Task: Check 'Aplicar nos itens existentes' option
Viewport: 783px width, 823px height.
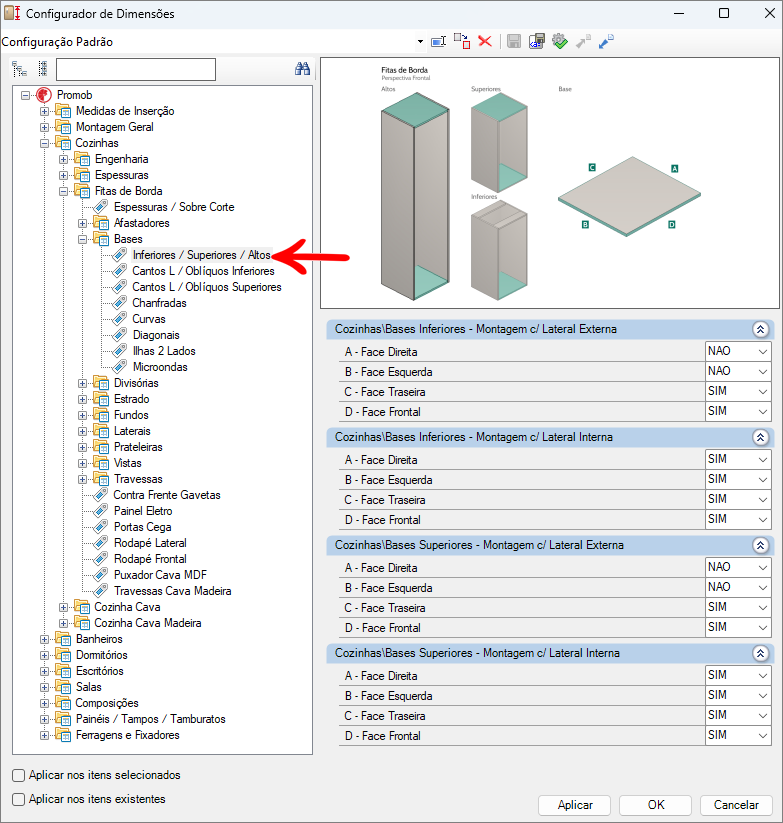Action: (x=19, y=799)
